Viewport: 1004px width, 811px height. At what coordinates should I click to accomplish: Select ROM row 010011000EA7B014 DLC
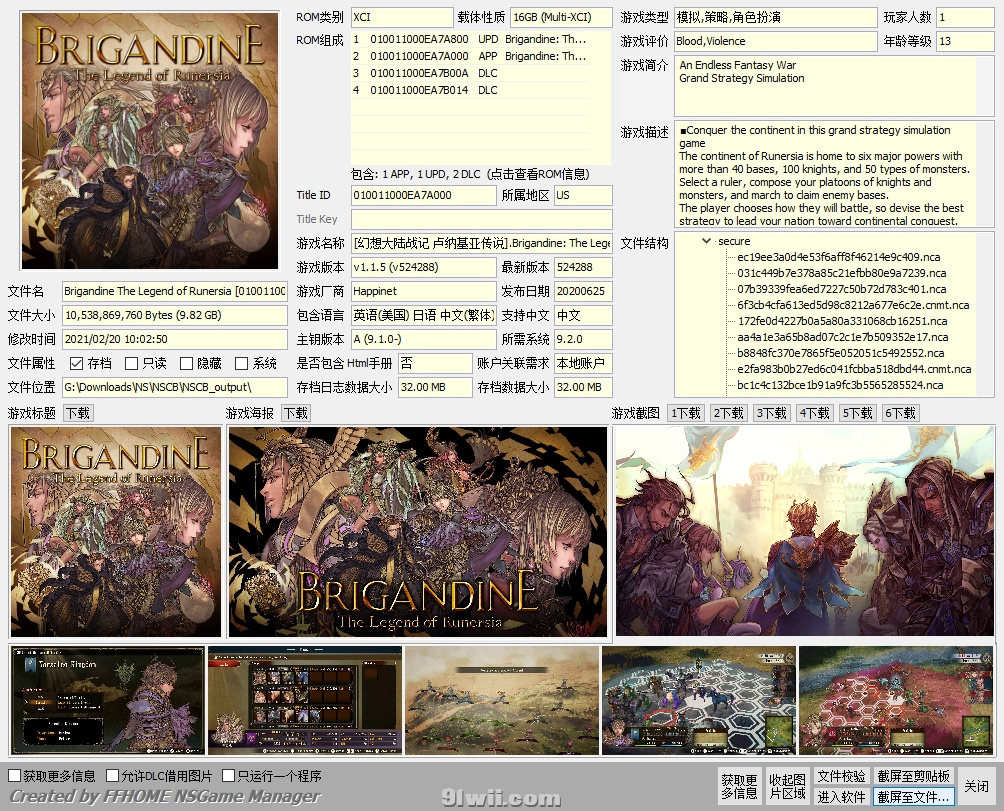click(x=470, y=90)
